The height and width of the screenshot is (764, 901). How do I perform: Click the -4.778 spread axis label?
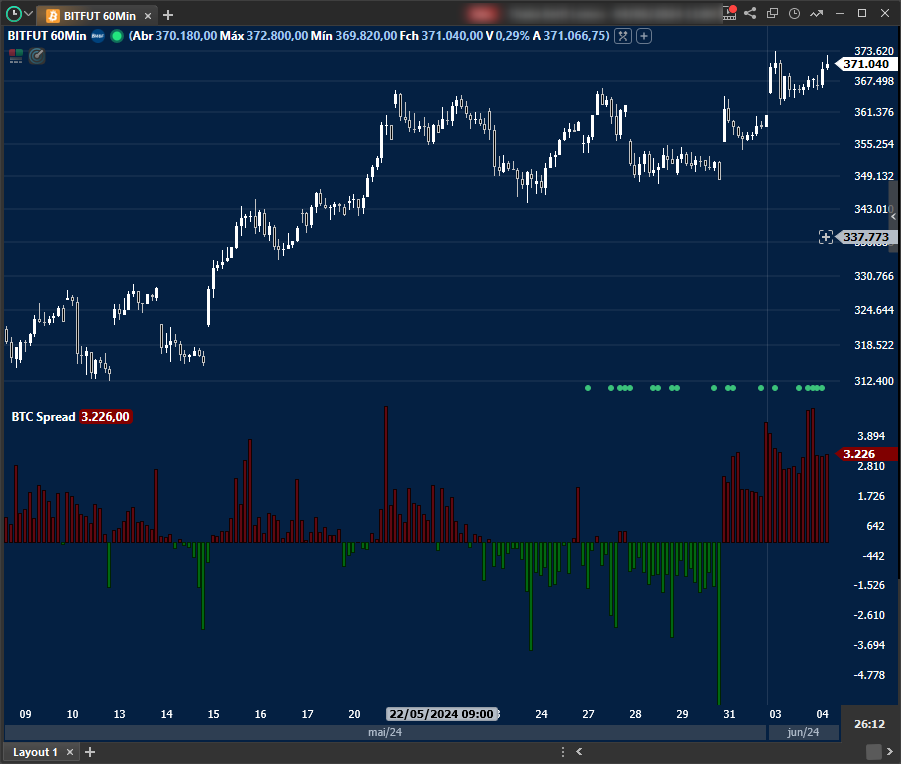point(868,675)
